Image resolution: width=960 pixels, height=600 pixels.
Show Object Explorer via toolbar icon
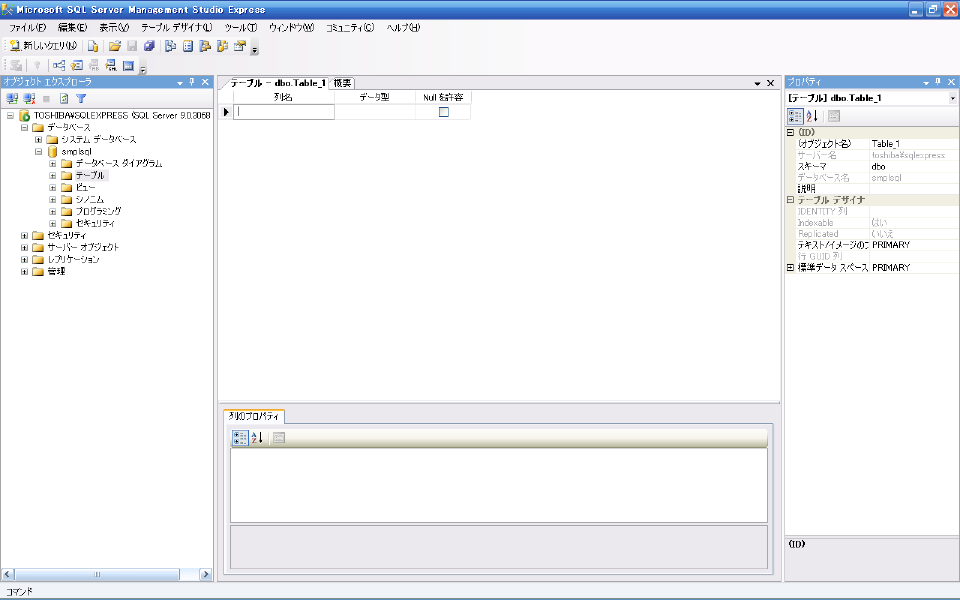(204, 46)
